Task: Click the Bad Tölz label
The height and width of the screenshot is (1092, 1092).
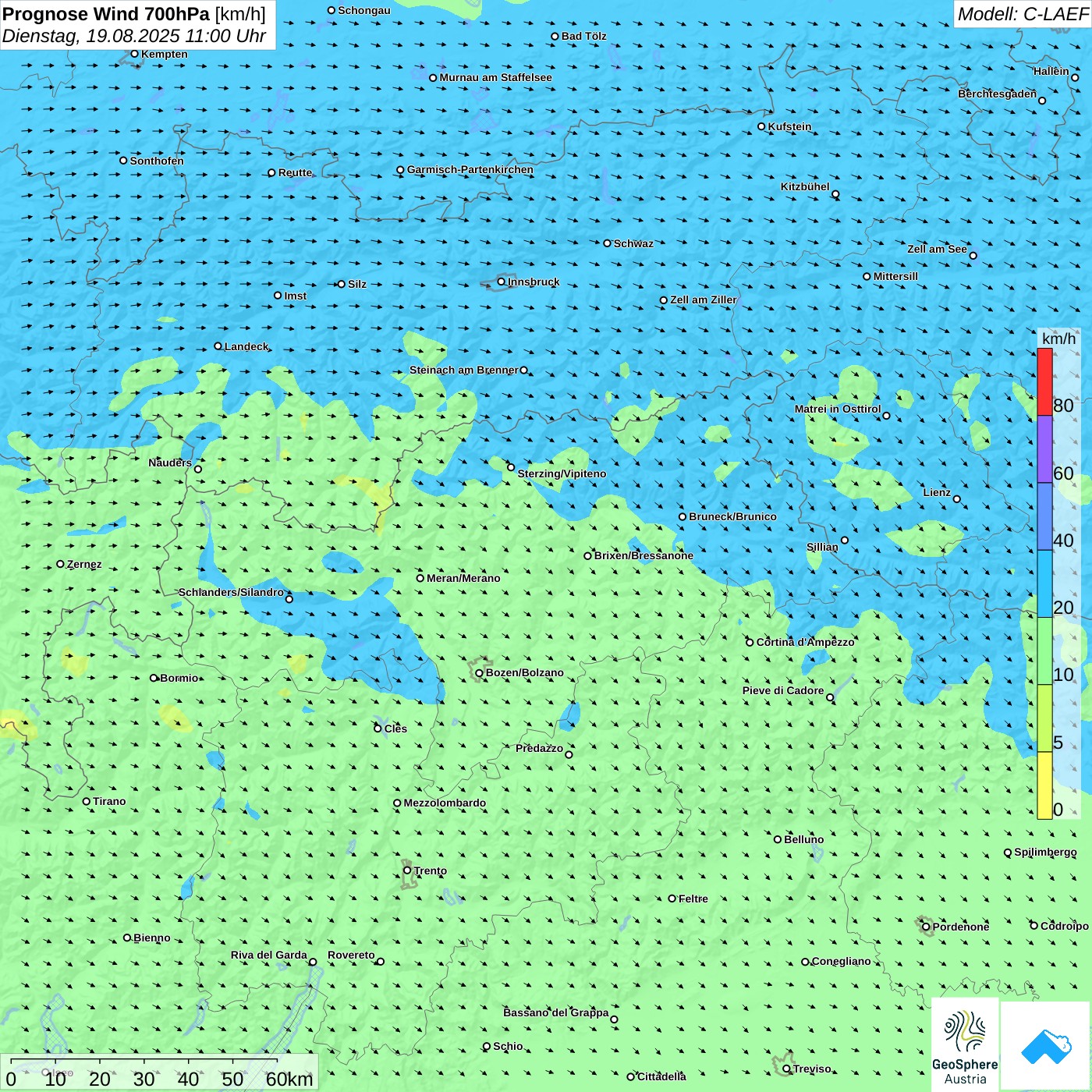Action: pos(584,36)
